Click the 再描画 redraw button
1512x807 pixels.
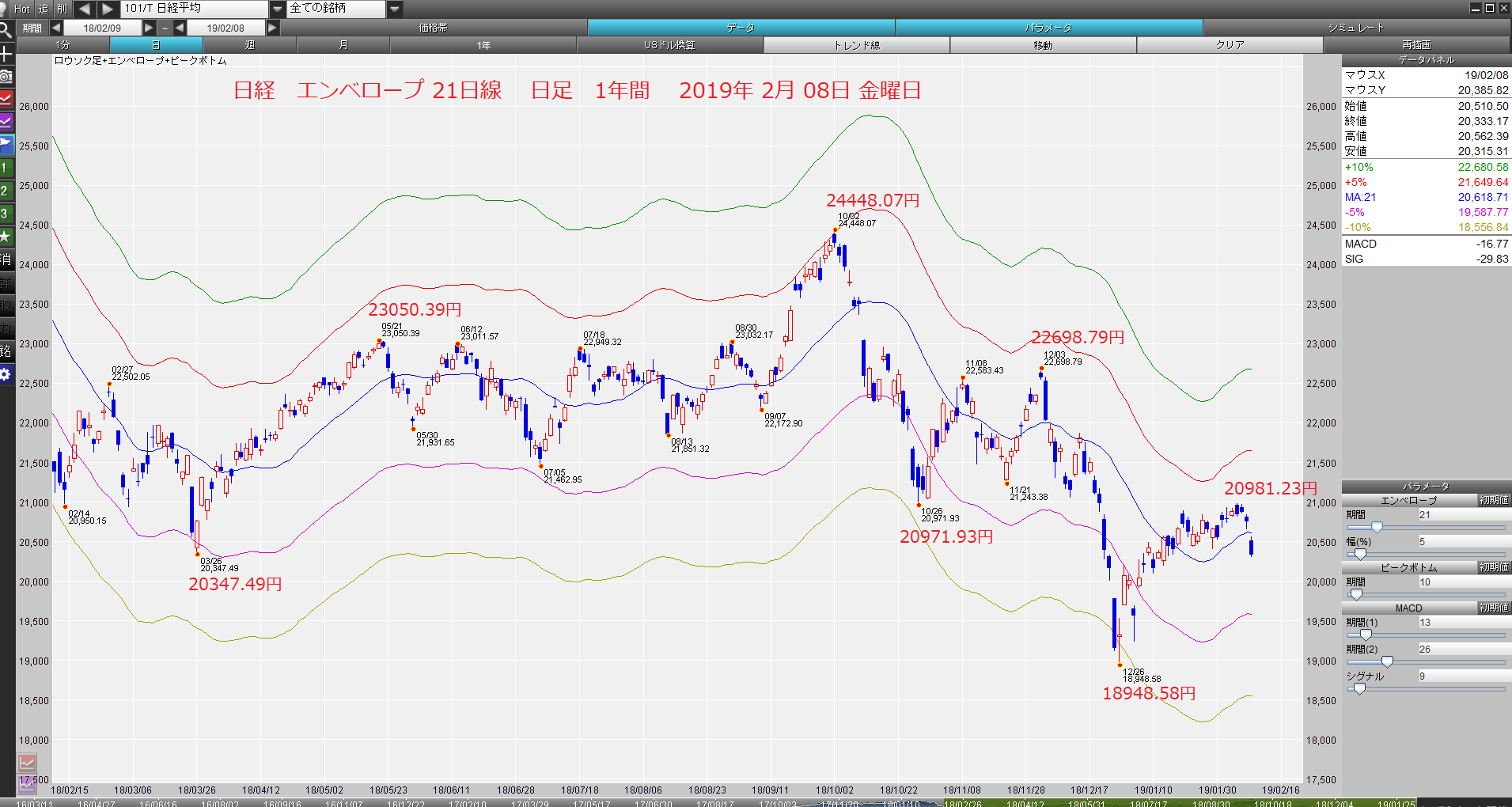(x=1417, y=45)
